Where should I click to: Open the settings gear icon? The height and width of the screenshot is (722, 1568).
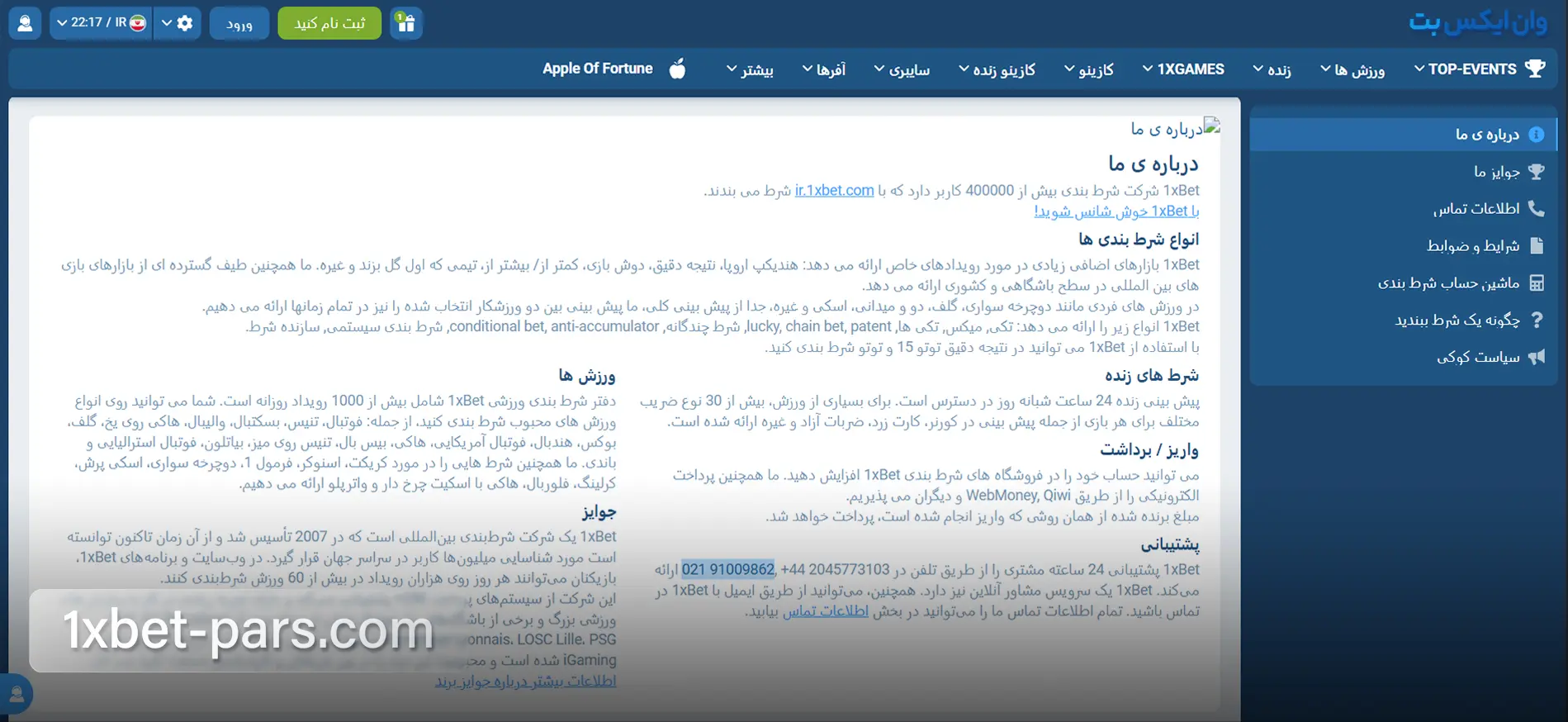pyautogui.click(x=185, y=22)
